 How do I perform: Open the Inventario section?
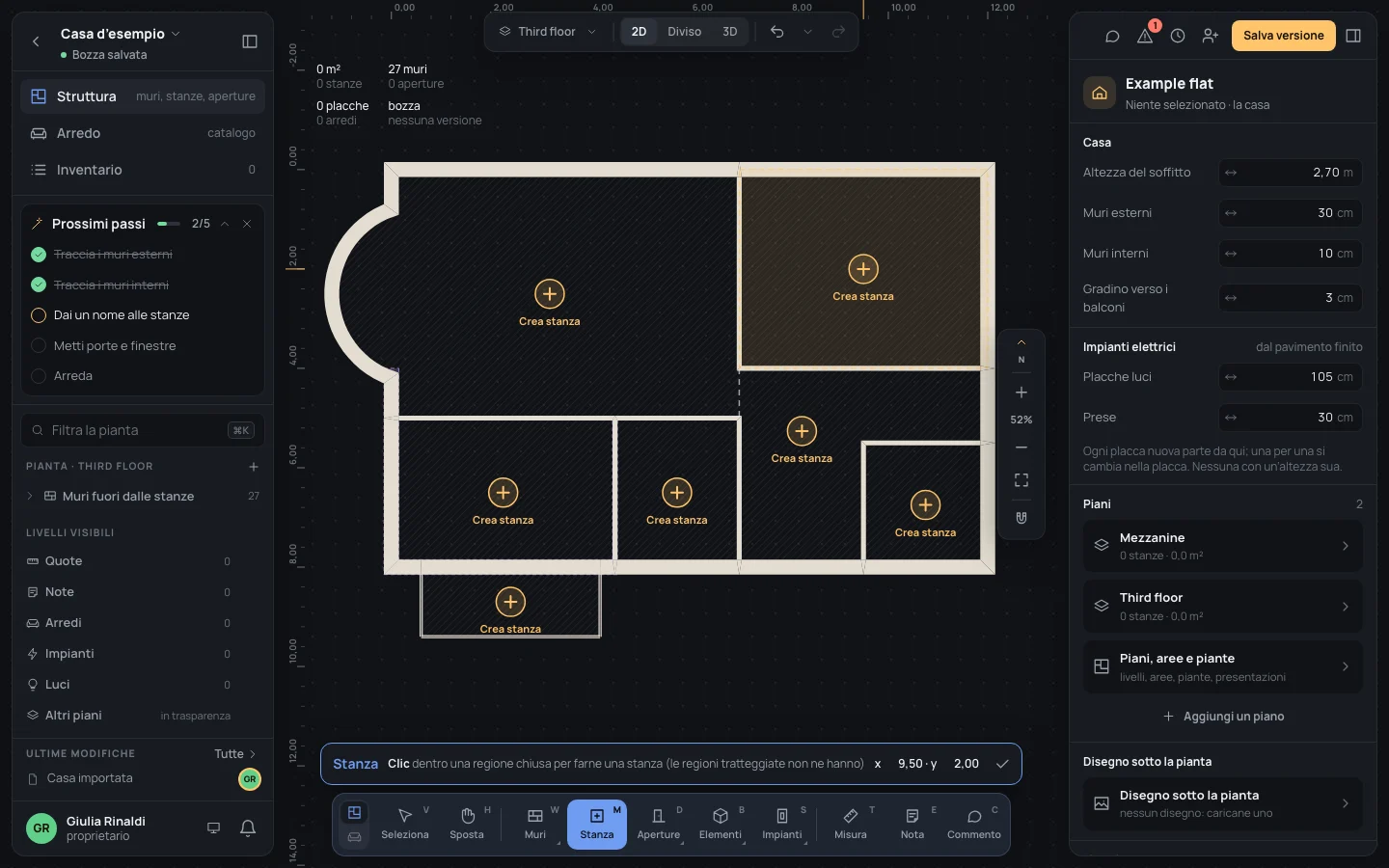[143, 170]
